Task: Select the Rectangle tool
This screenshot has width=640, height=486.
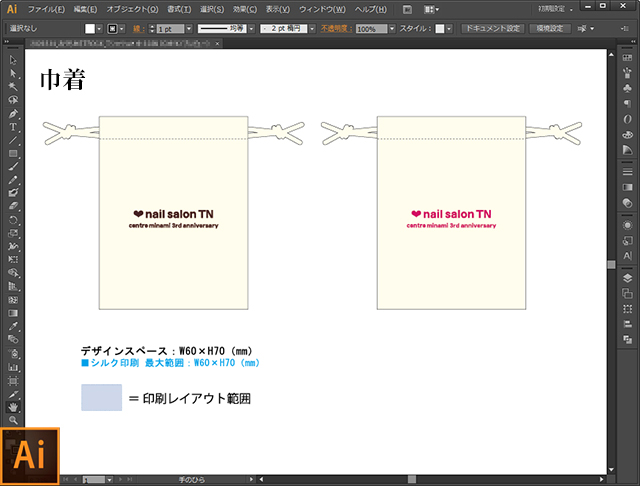Action: tap(13, 153)
